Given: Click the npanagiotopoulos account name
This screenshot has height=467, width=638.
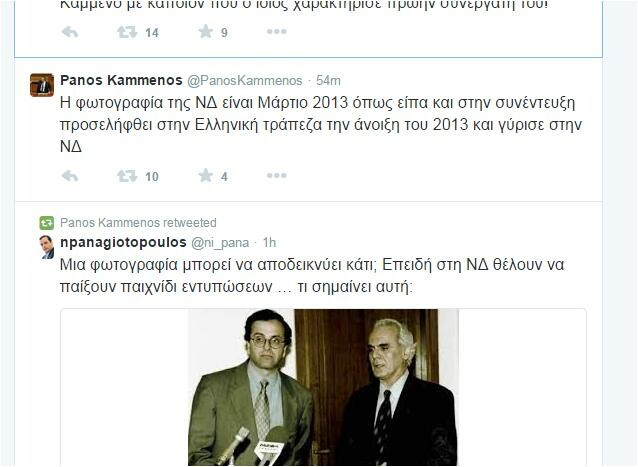Looking at the screenshot, I should point(123,242).
